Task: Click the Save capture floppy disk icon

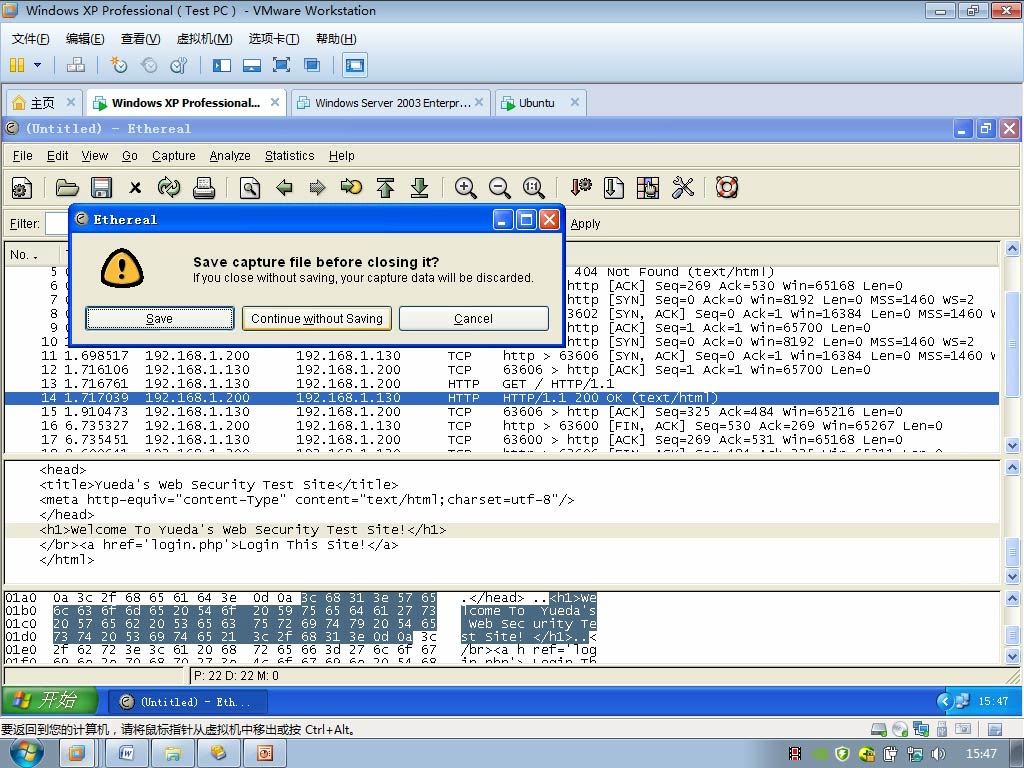Action: pos(101,188)
